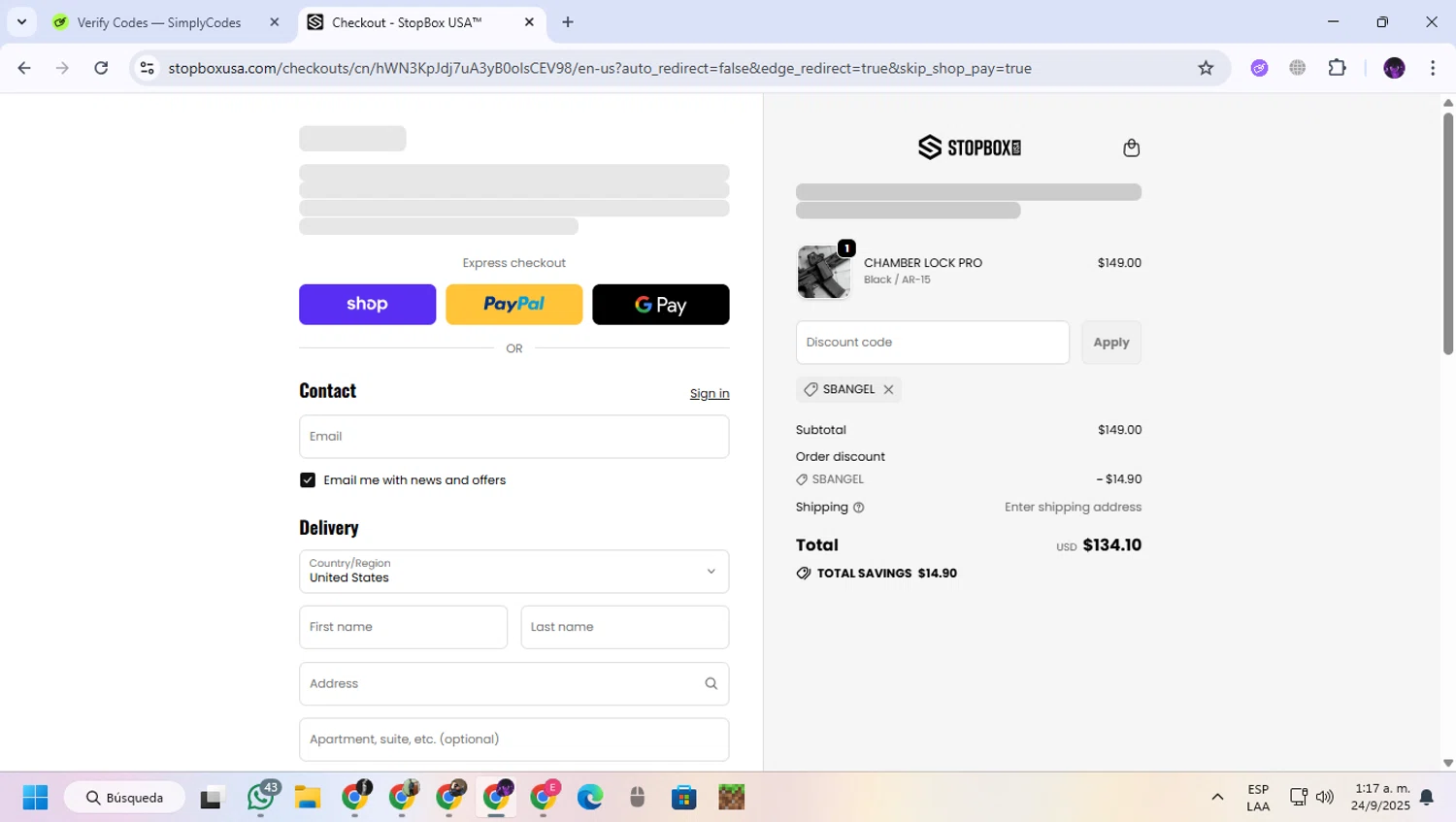
Task: Open the Windows Start menu
Action: tap(35, 798)
